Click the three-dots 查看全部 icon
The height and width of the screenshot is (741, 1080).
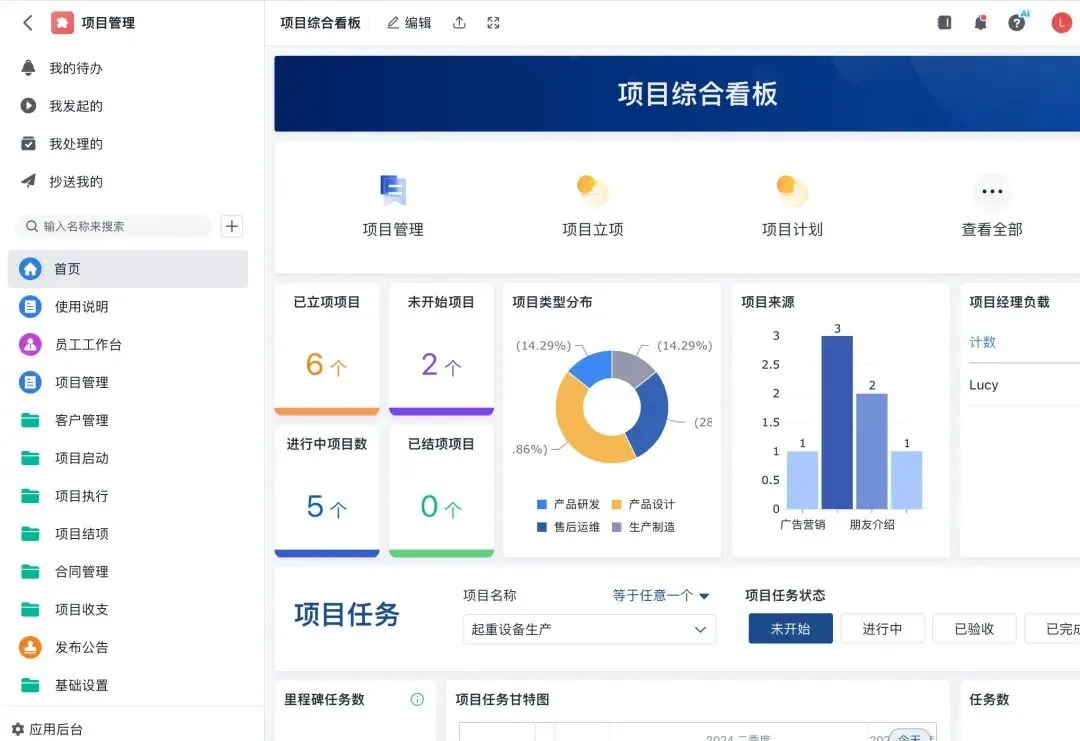tap(992, 191)
